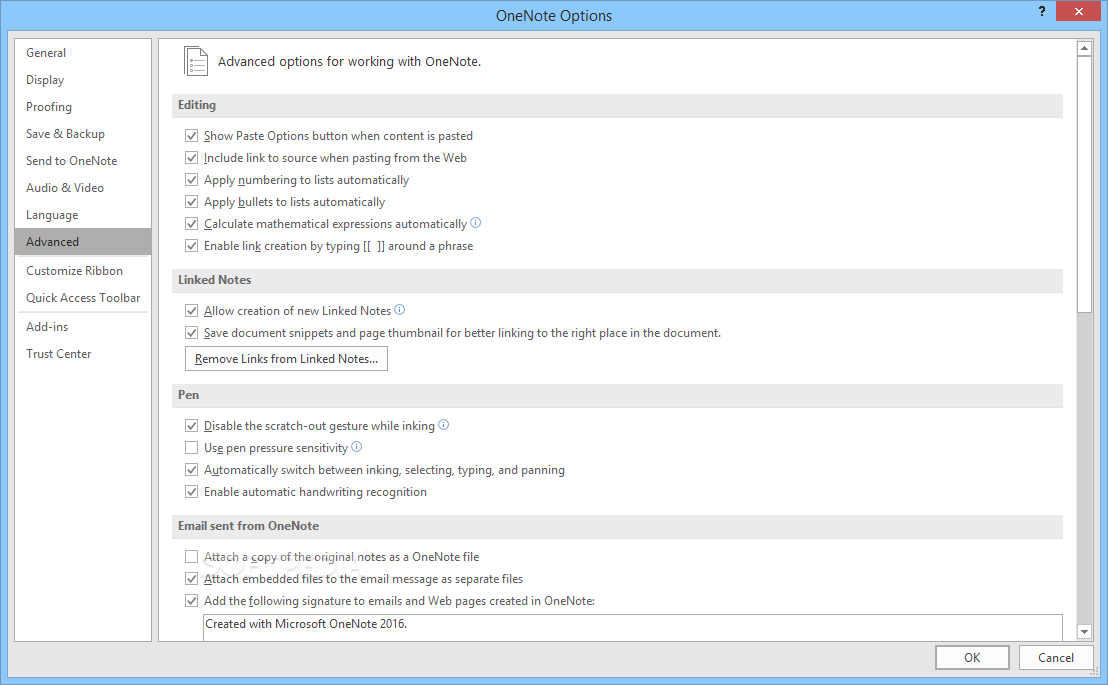The width and height of the screenshot is (1108, 685).
Task: Toggle Enable link creation by typing brackets
Action: (191, 246)
